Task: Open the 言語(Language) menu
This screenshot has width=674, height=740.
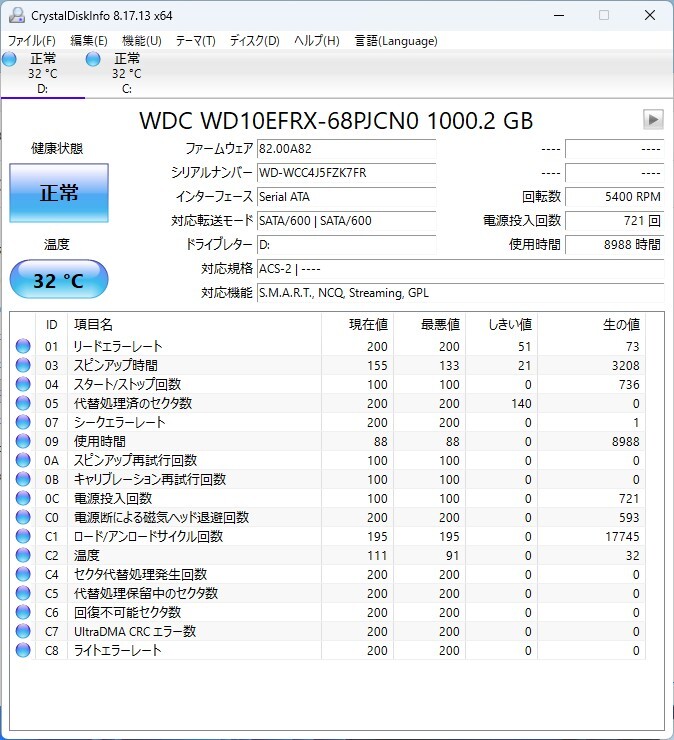Action: [396, 41]
